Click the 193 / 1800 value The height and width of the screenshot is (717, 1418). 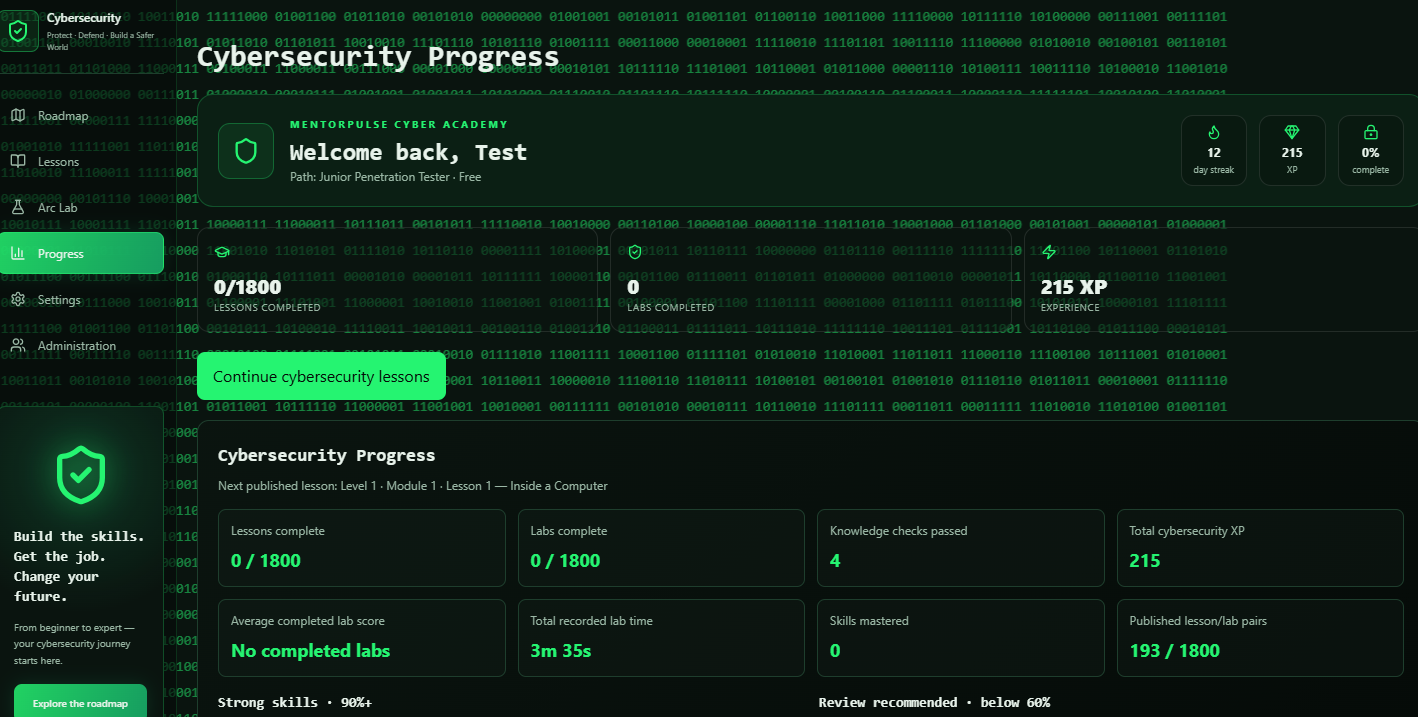1175,651
